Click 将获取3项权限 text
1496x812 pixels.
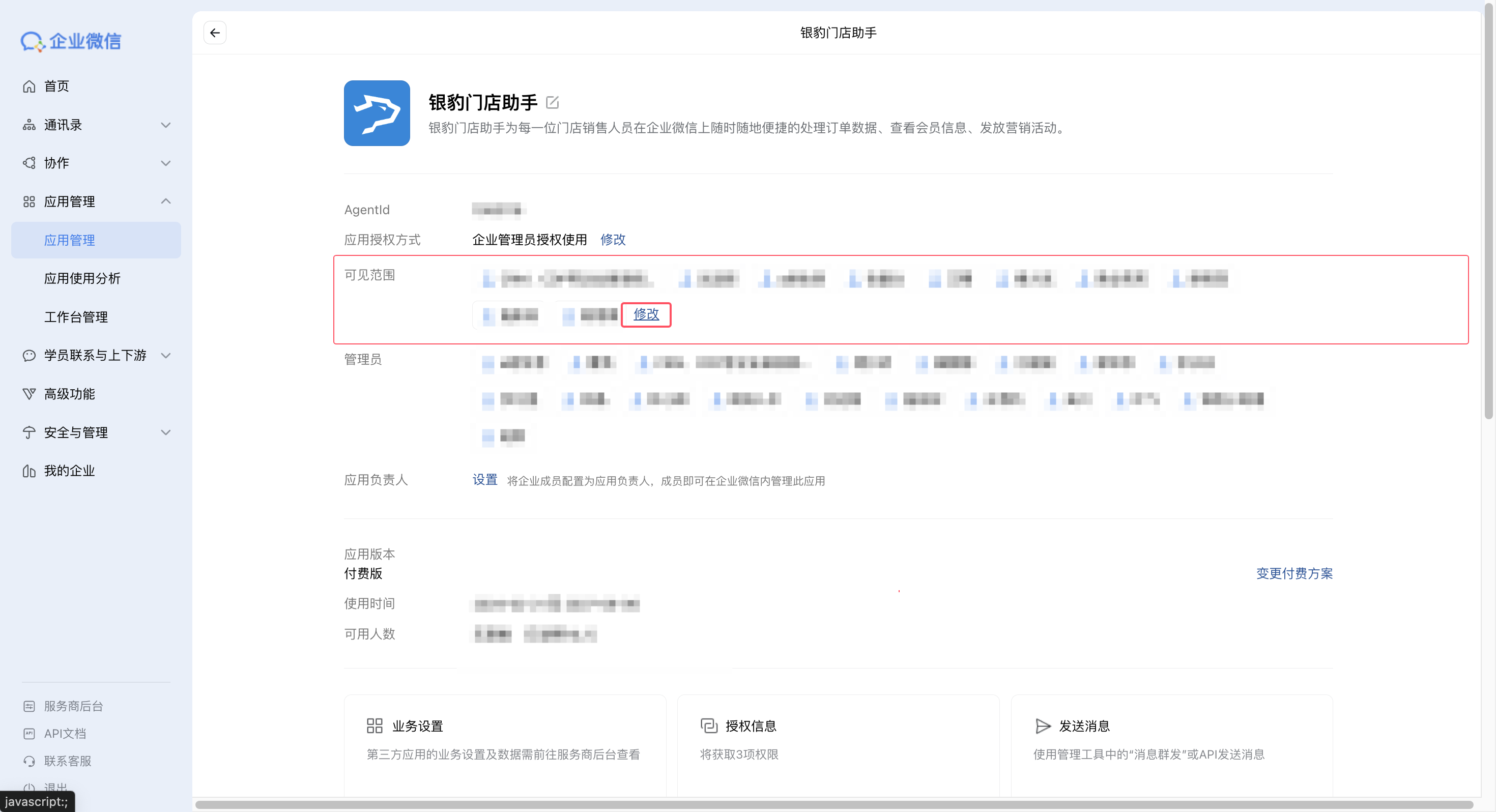pos(739,755)
